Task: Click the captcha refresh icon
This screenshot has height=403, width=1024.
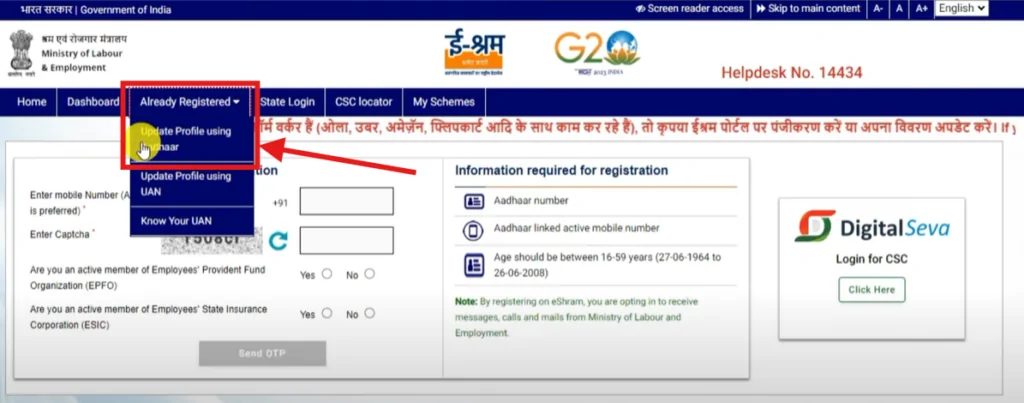Action: coord(278,242)
